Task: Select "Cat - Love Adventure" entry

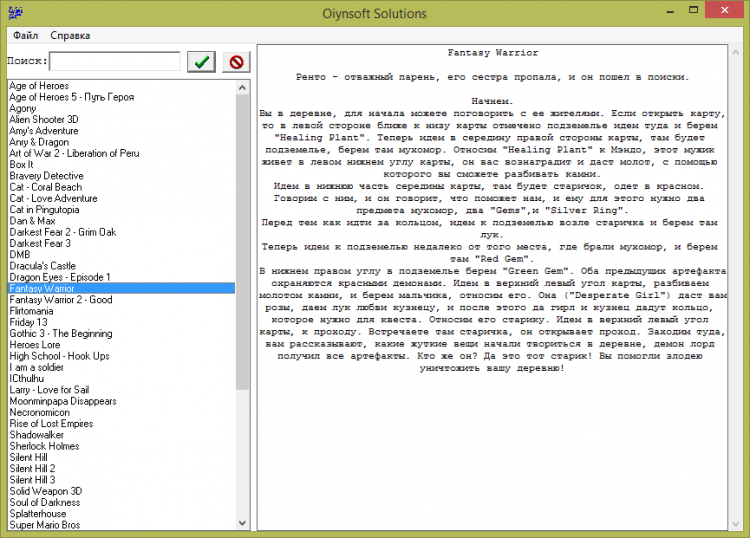Action: 121,198
